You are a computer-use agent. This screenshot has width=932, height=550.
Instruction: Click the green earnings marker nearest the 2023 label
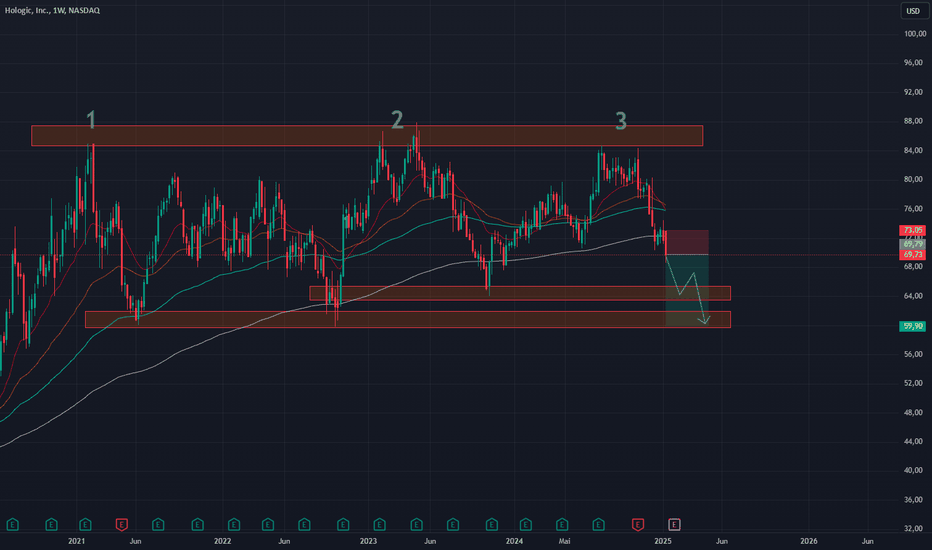pos(379,524)
